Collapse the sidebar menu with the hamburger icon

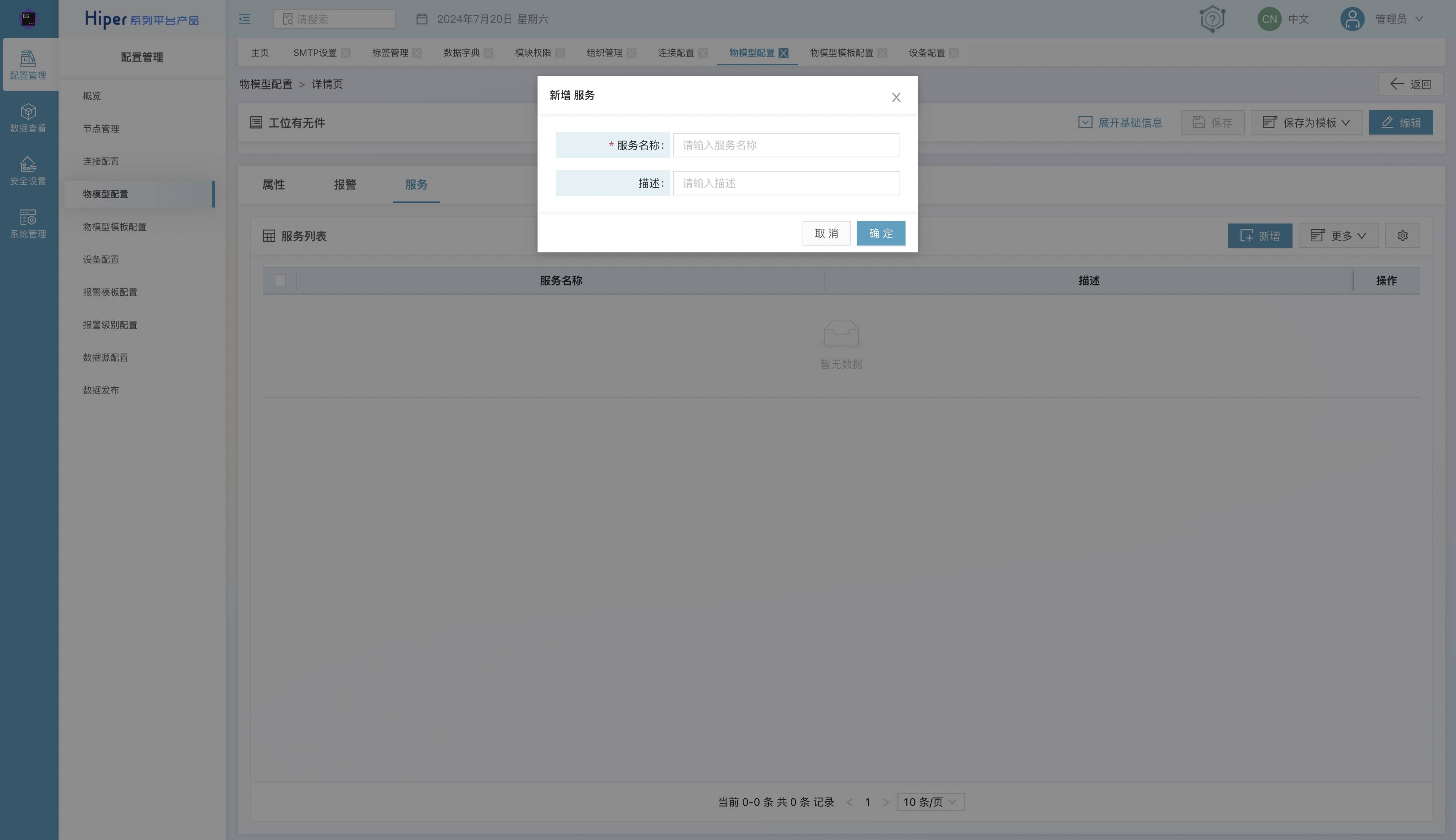pyautogui.click(x=244, y=19)
